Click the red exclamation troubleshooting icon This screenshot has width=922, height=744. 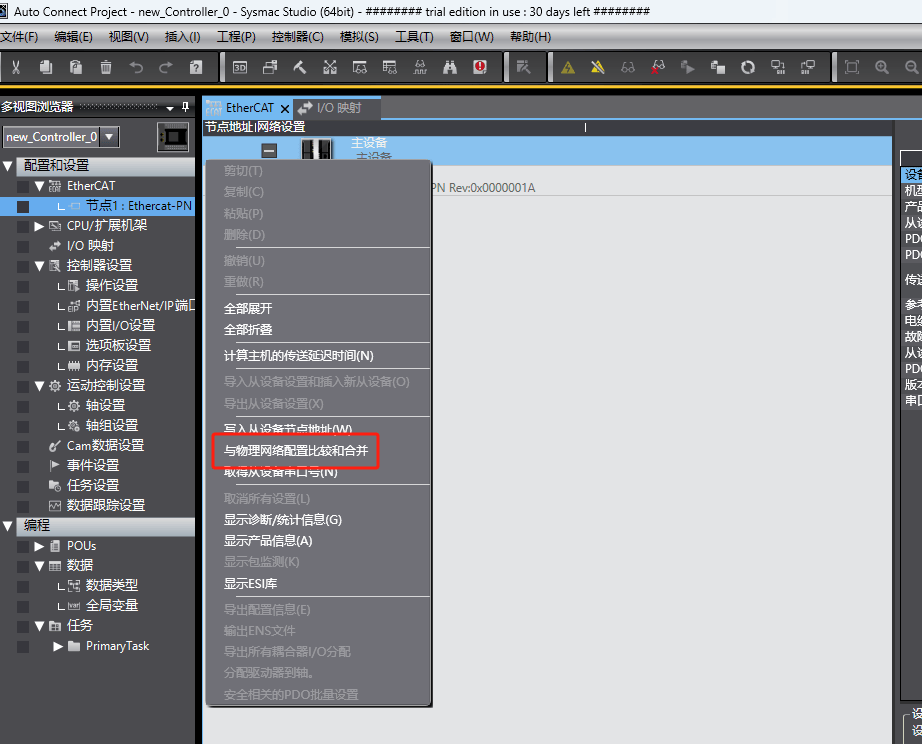point(480,68)
